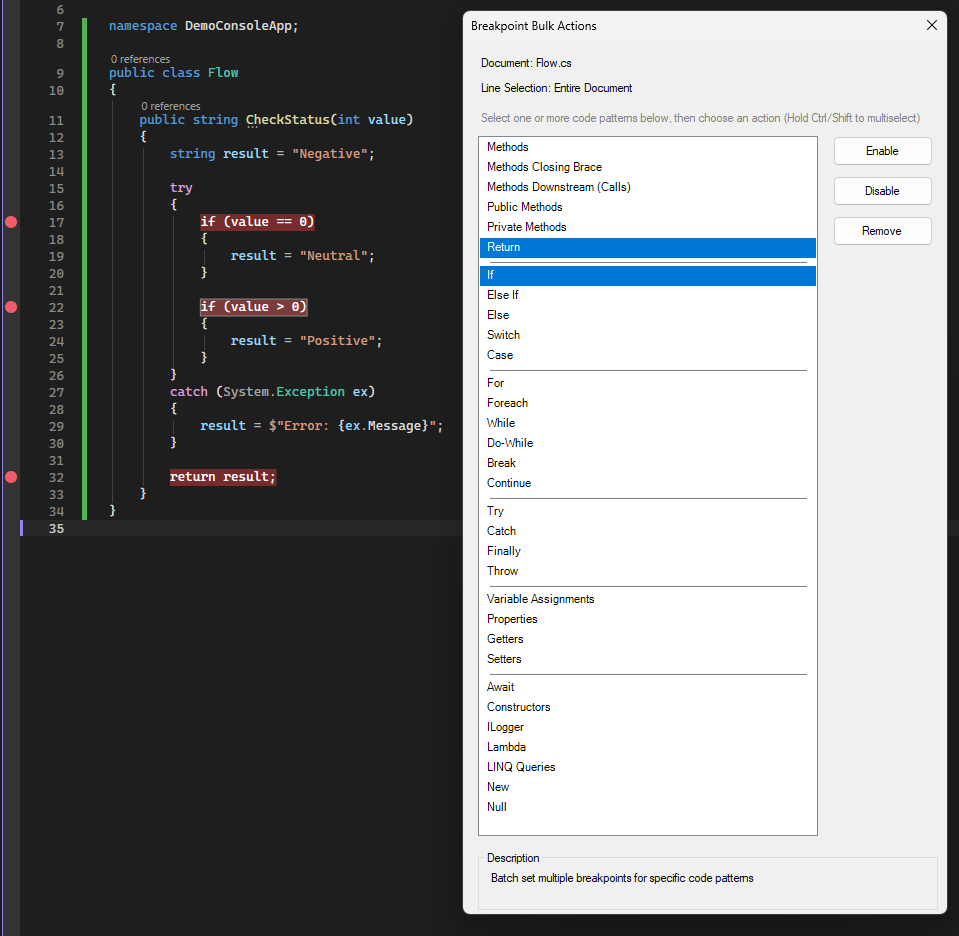959x936 pixels.
Task: Select the highlighted Return pattern
Action: pos(648,247)
